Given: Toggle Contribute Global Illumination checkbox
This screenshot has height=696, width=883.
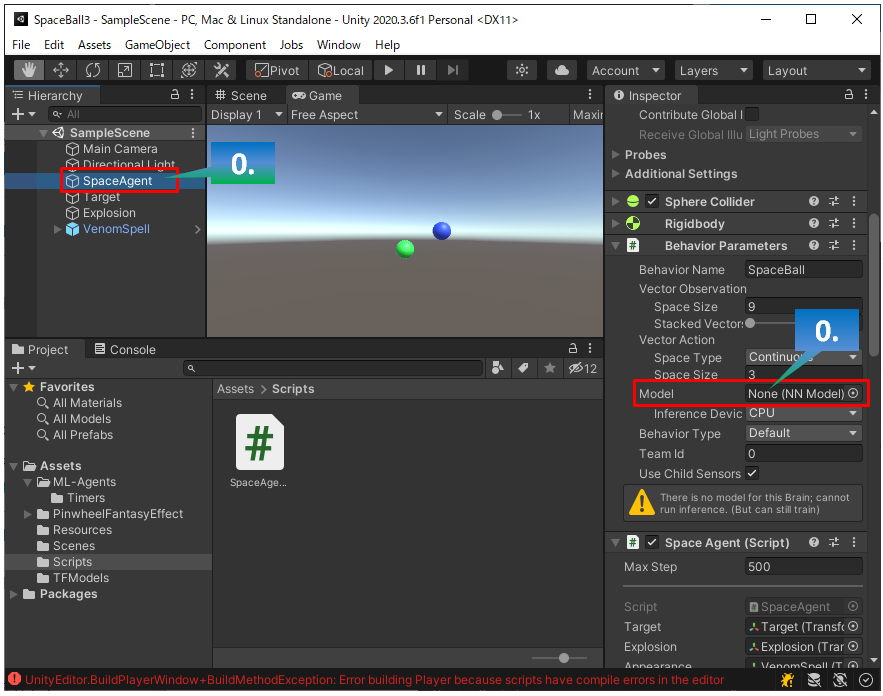Looking at the screenshot, I should 752,114.
